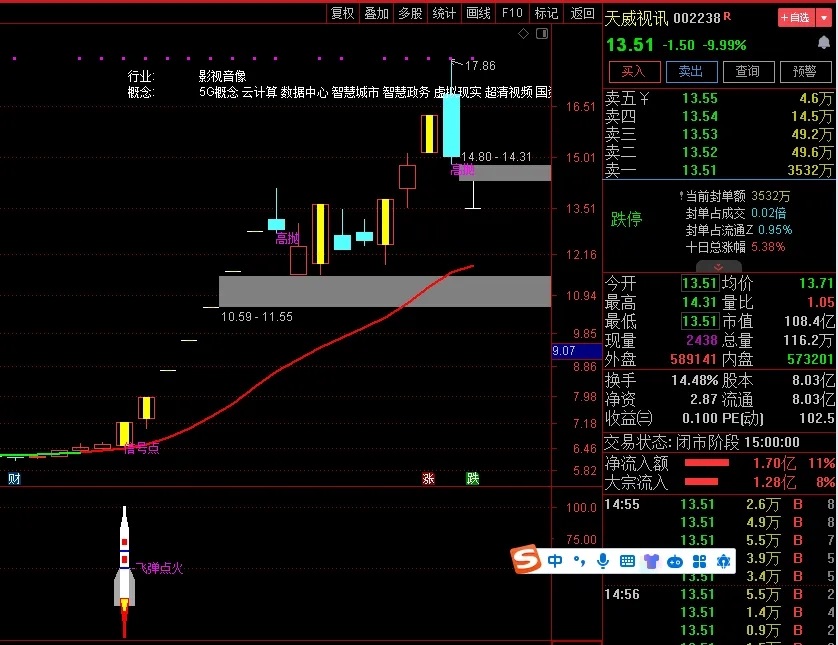Viewport: 838px width, 645px height.
Task: Click the 14:55 trade tick row
Action: [x=719, y=504]
